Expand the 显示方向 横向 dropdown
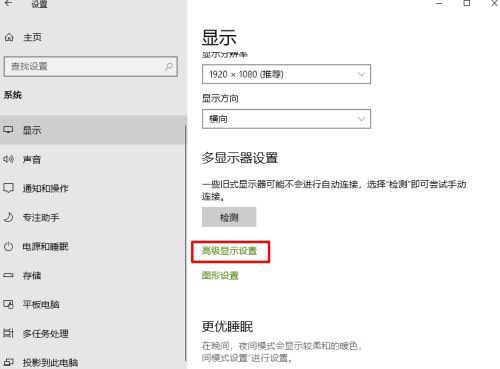 (286, 119)
